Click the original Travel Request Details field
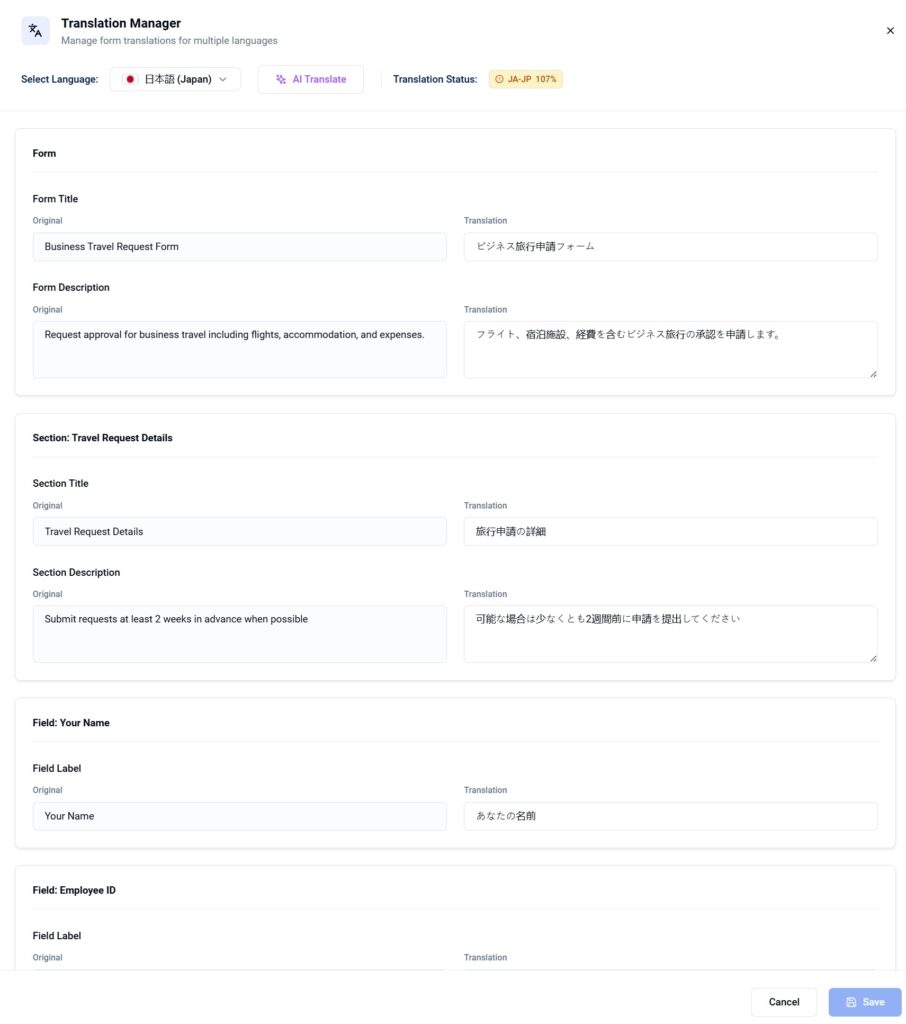 click(x=239, y=531)
